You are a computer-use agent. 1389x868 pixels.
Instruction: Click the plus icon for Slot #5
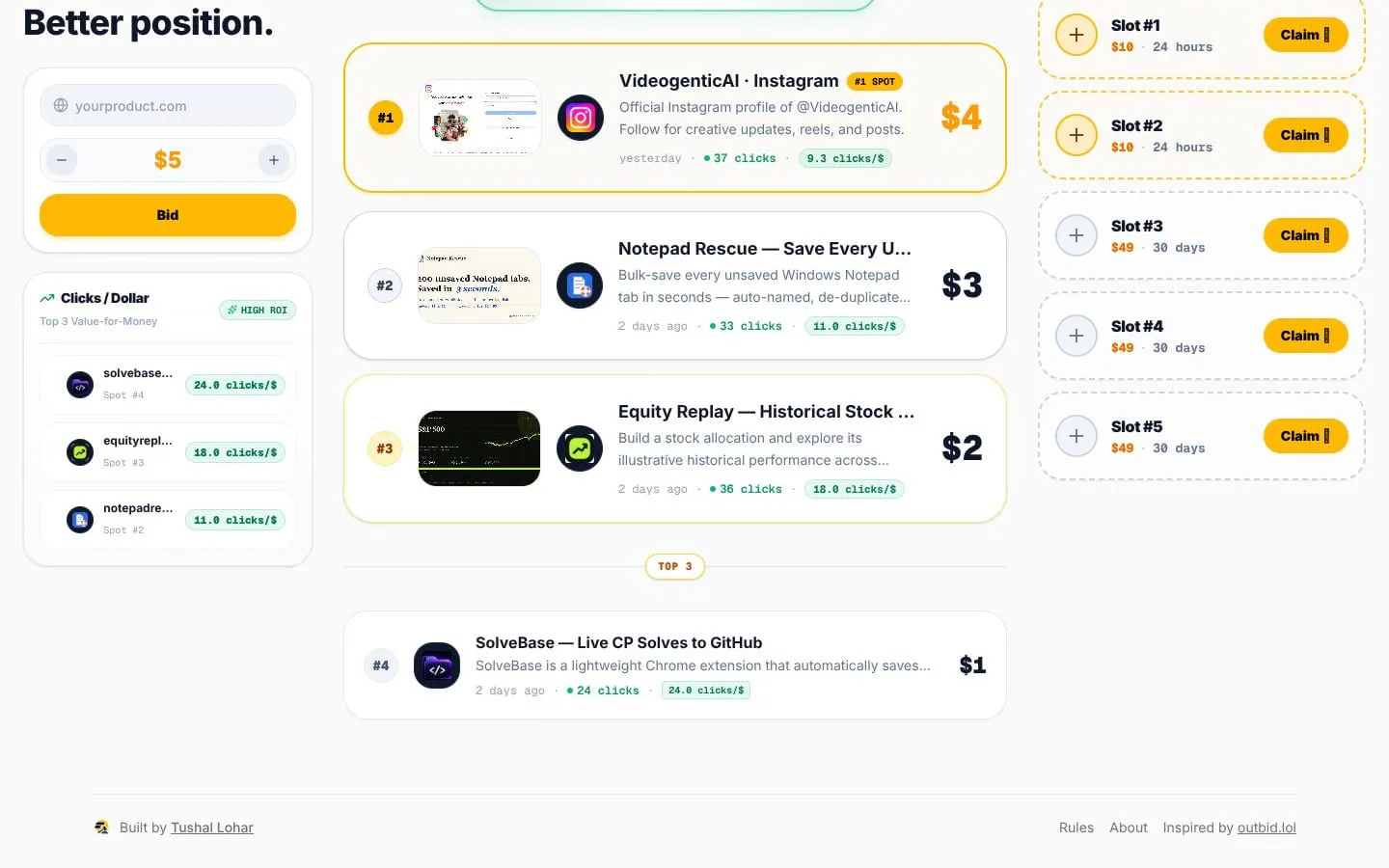1076,436
